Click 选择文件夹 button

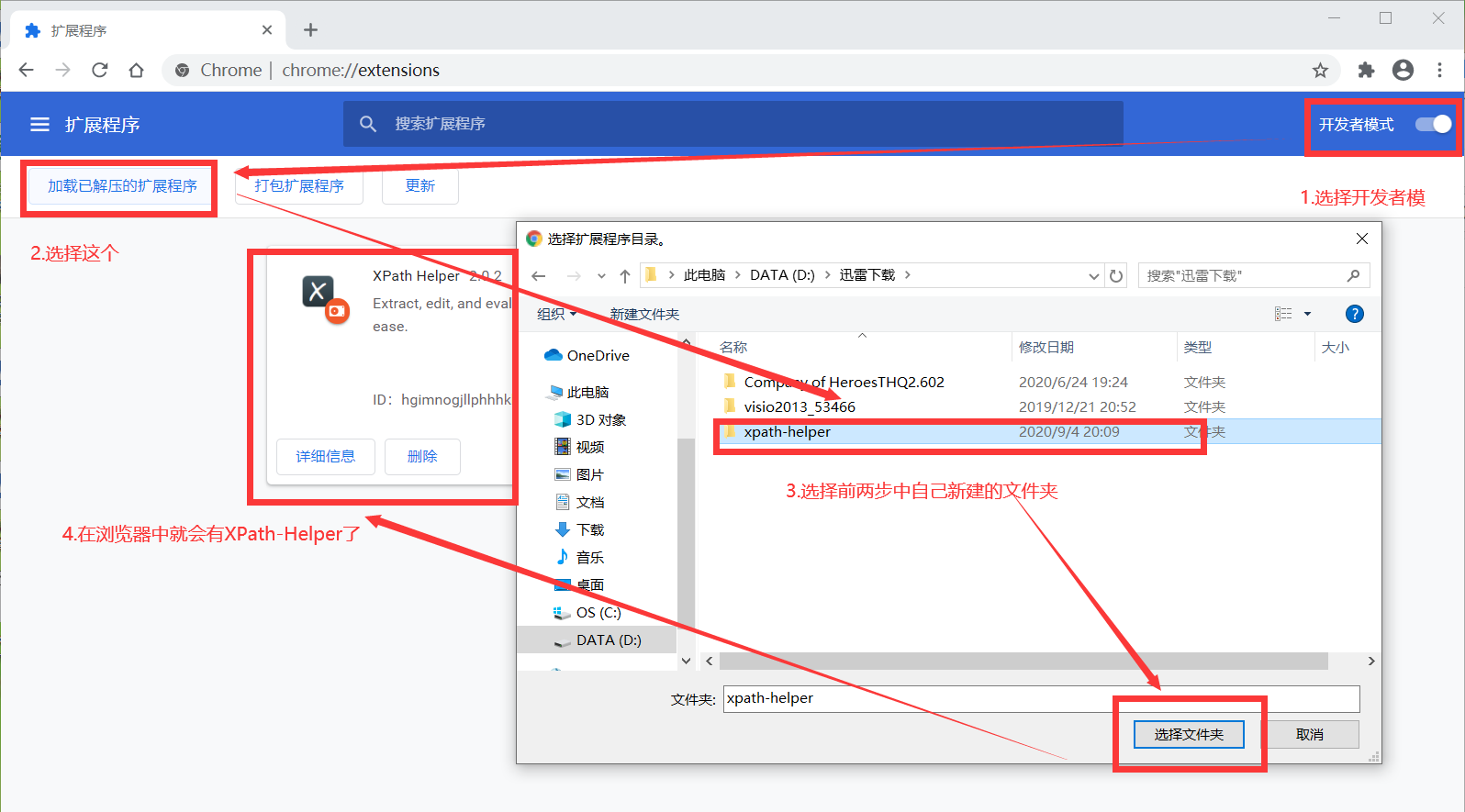pos(1189,734)
